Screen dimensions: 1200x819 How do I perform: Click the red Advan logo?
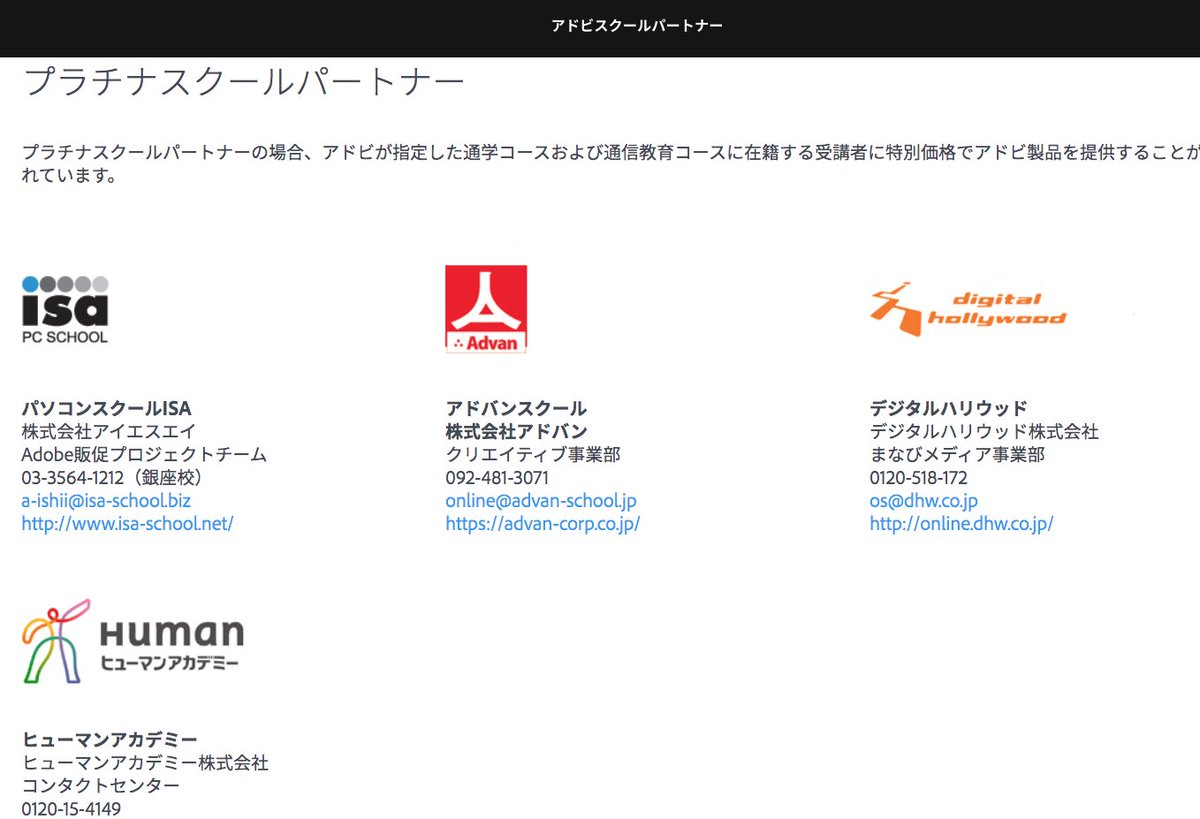coord(486,309)
